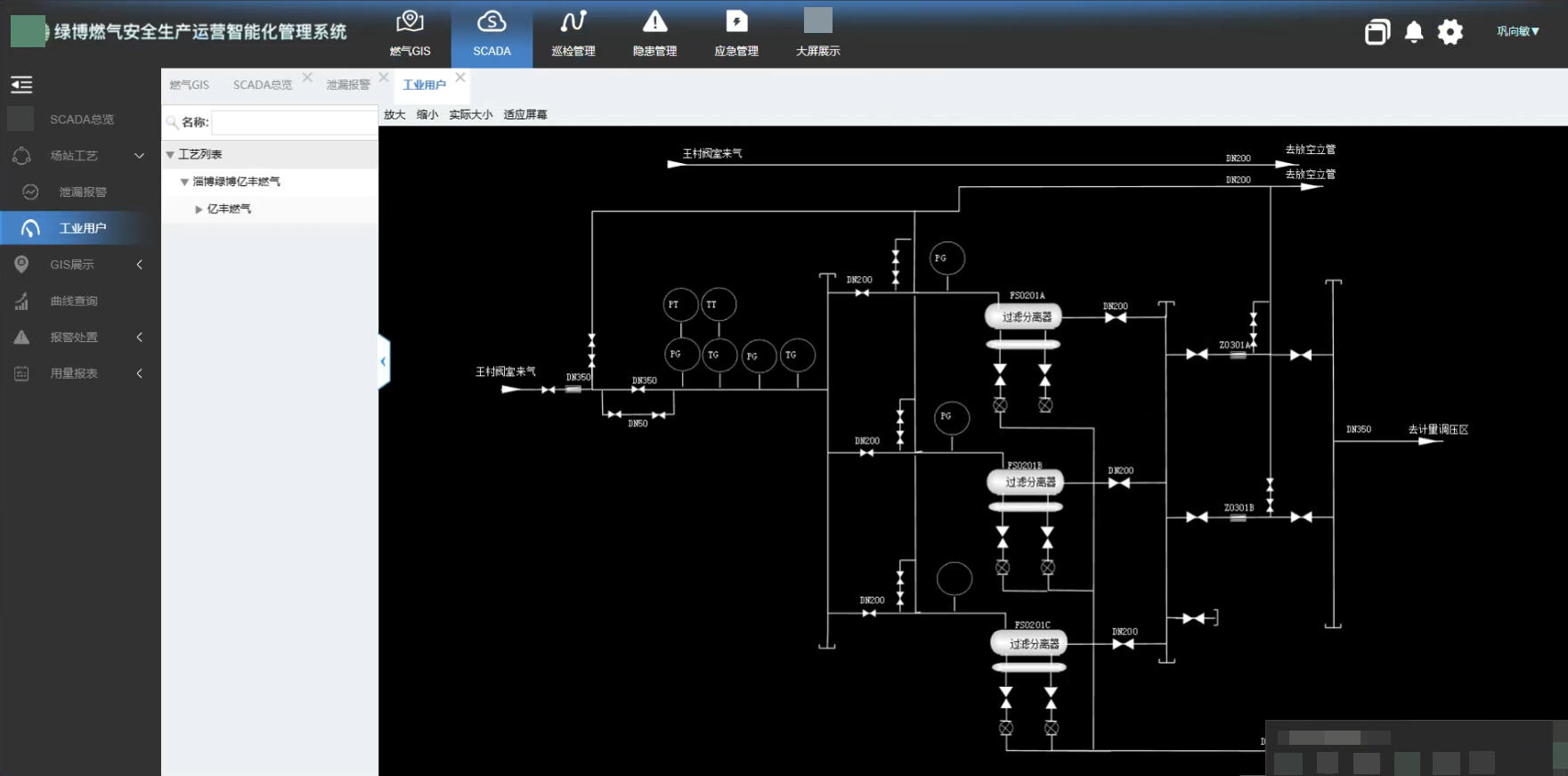Open the settings gear icon
This screenshot has width=1568, height=776.
click(x=1450, y=32)
